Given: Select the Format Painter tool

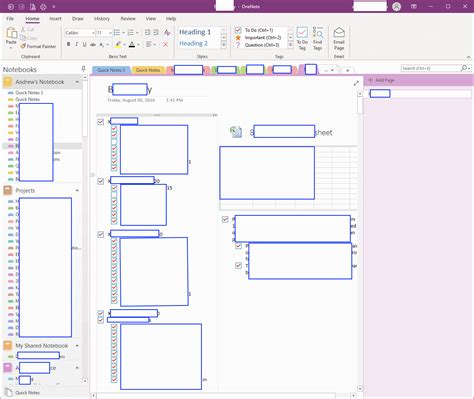Looking at the screenshot, I should (38, 46).
